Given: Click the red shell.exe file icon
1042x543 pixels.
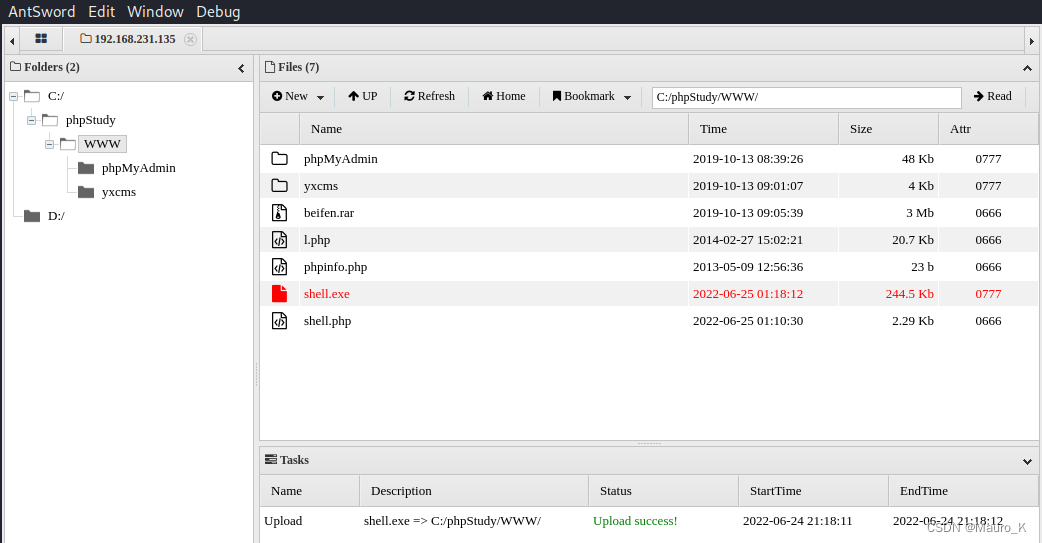Looking at the screenshot, I should point(280,294).
